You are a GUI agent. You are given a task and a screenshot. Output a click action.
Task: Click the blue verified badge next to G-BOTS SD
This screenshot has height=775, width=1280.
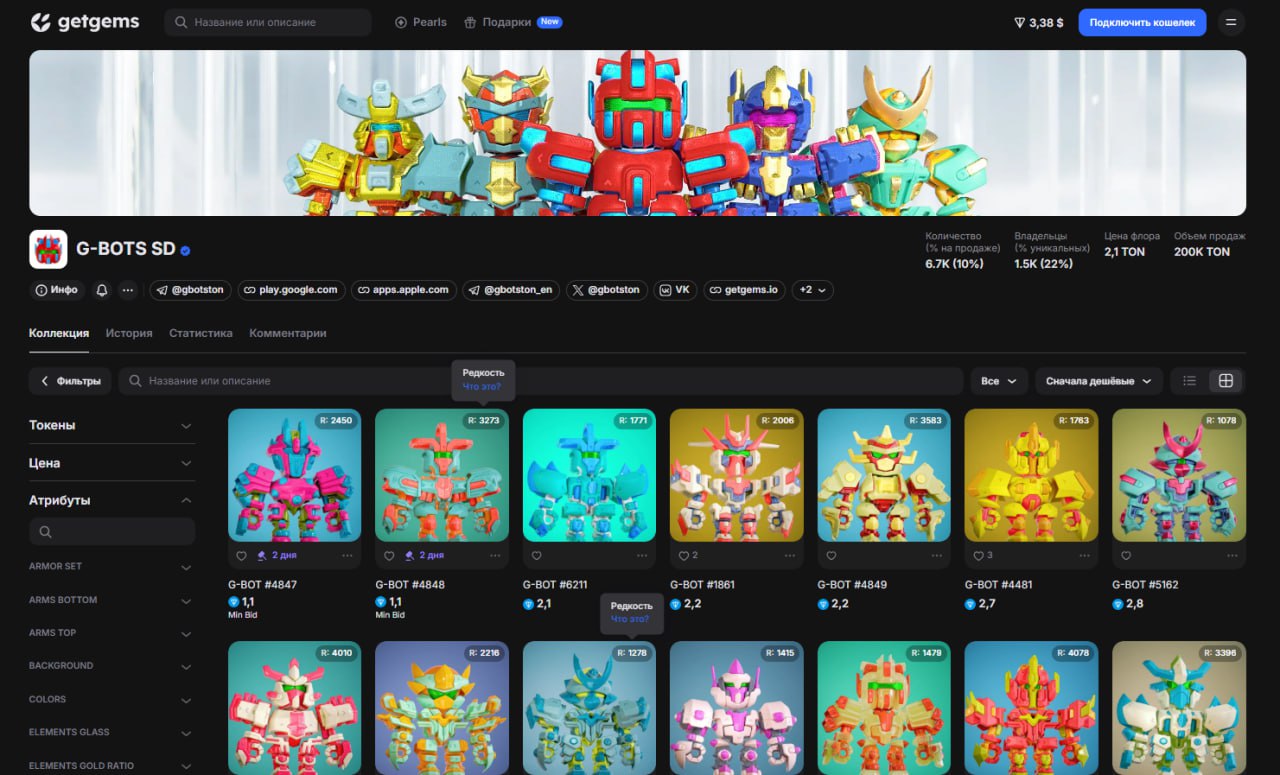pyautogui.click(x=186, y=250)
